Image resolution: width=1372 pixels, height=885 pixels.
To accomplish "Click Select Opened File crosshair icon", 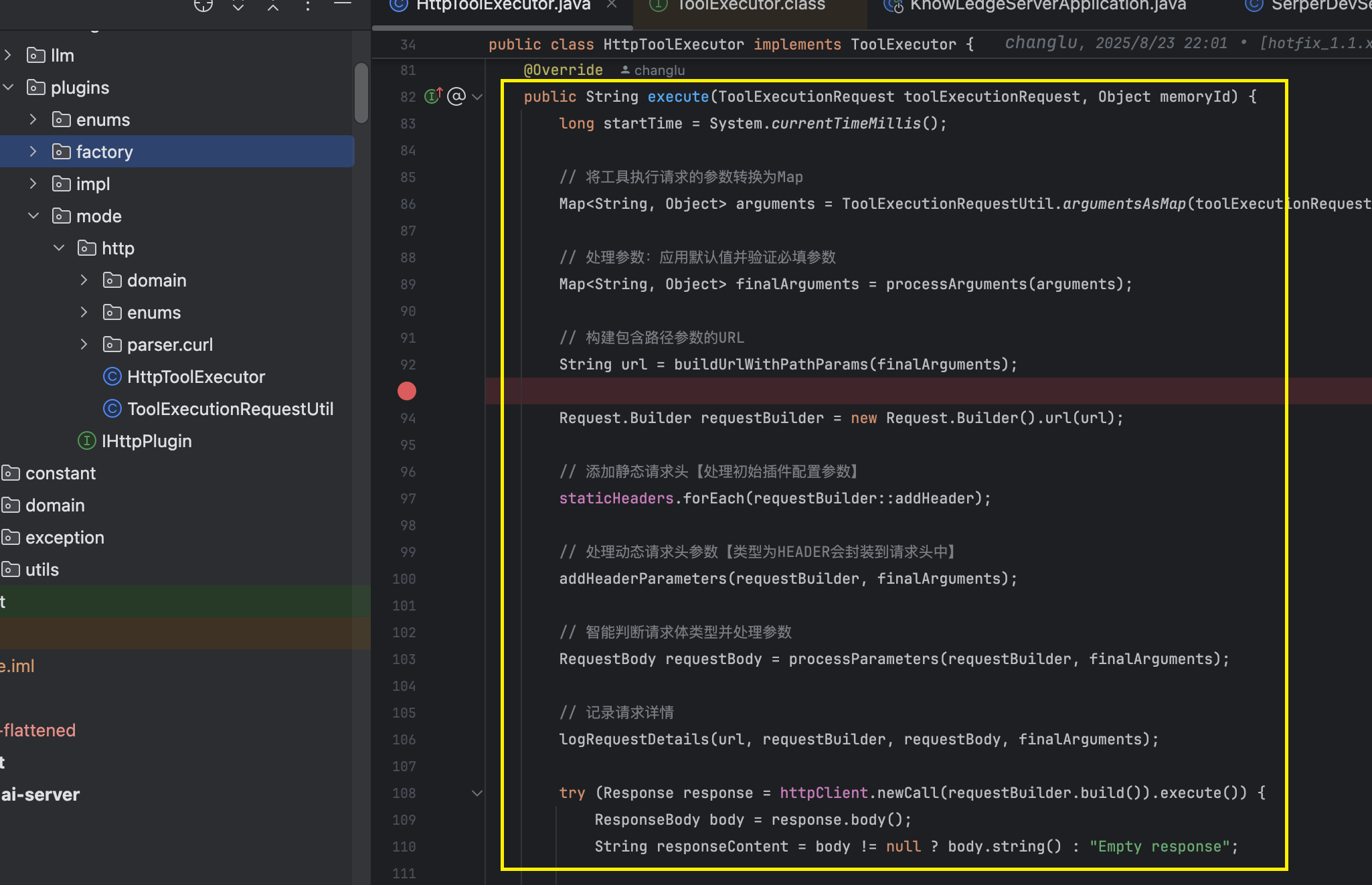I will [x=203, y=5].
